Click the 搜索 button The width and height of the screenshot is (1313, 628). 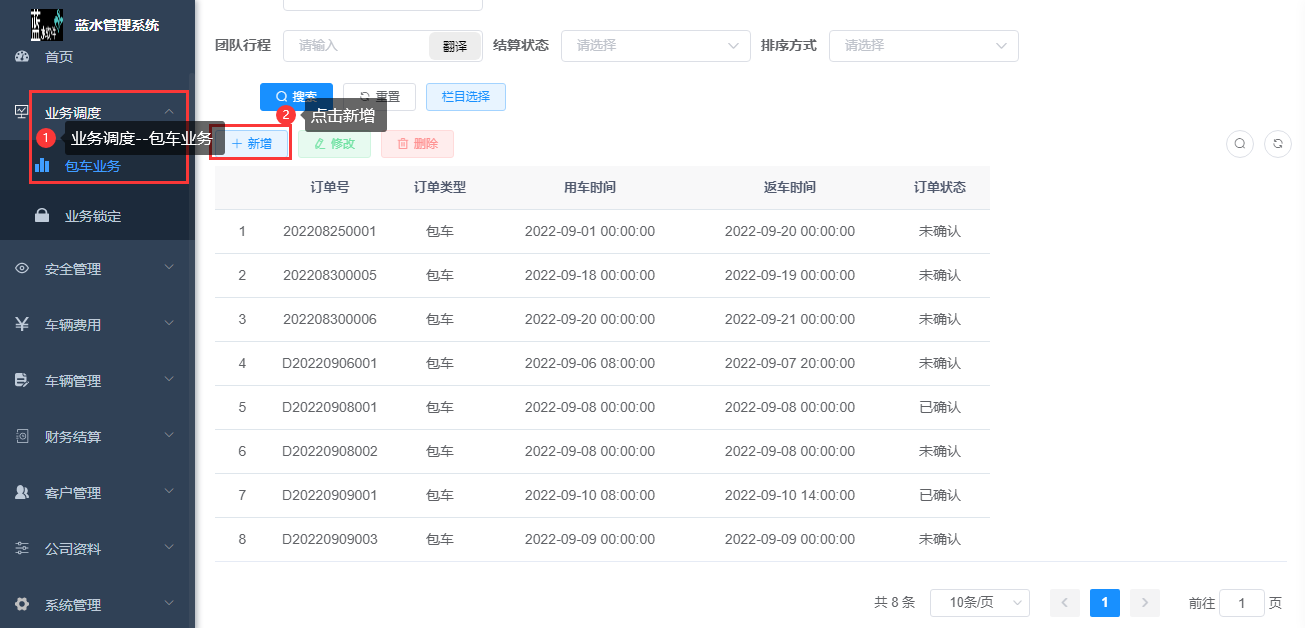(296, 97)
